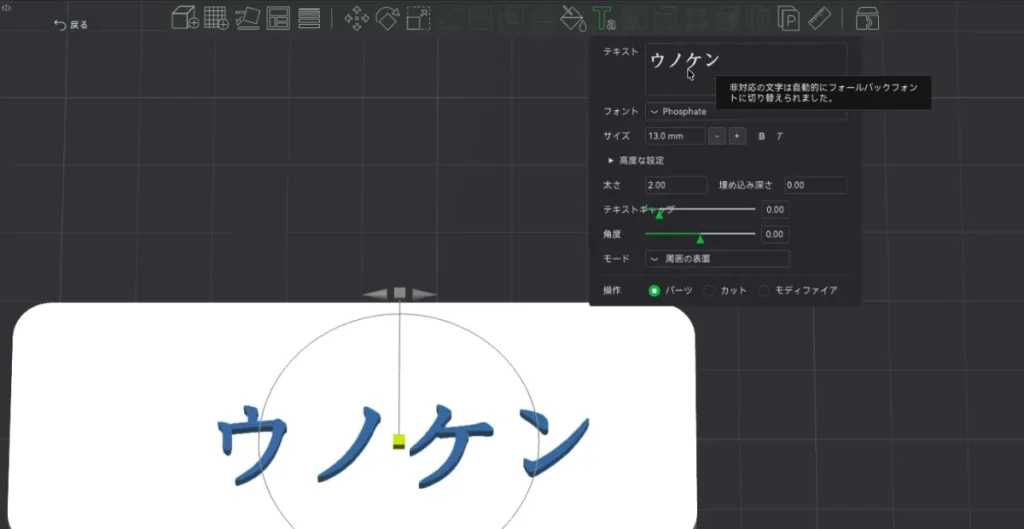Click the テキスト label
This screenshot has width=1024, height=529.
click(621, 52)
